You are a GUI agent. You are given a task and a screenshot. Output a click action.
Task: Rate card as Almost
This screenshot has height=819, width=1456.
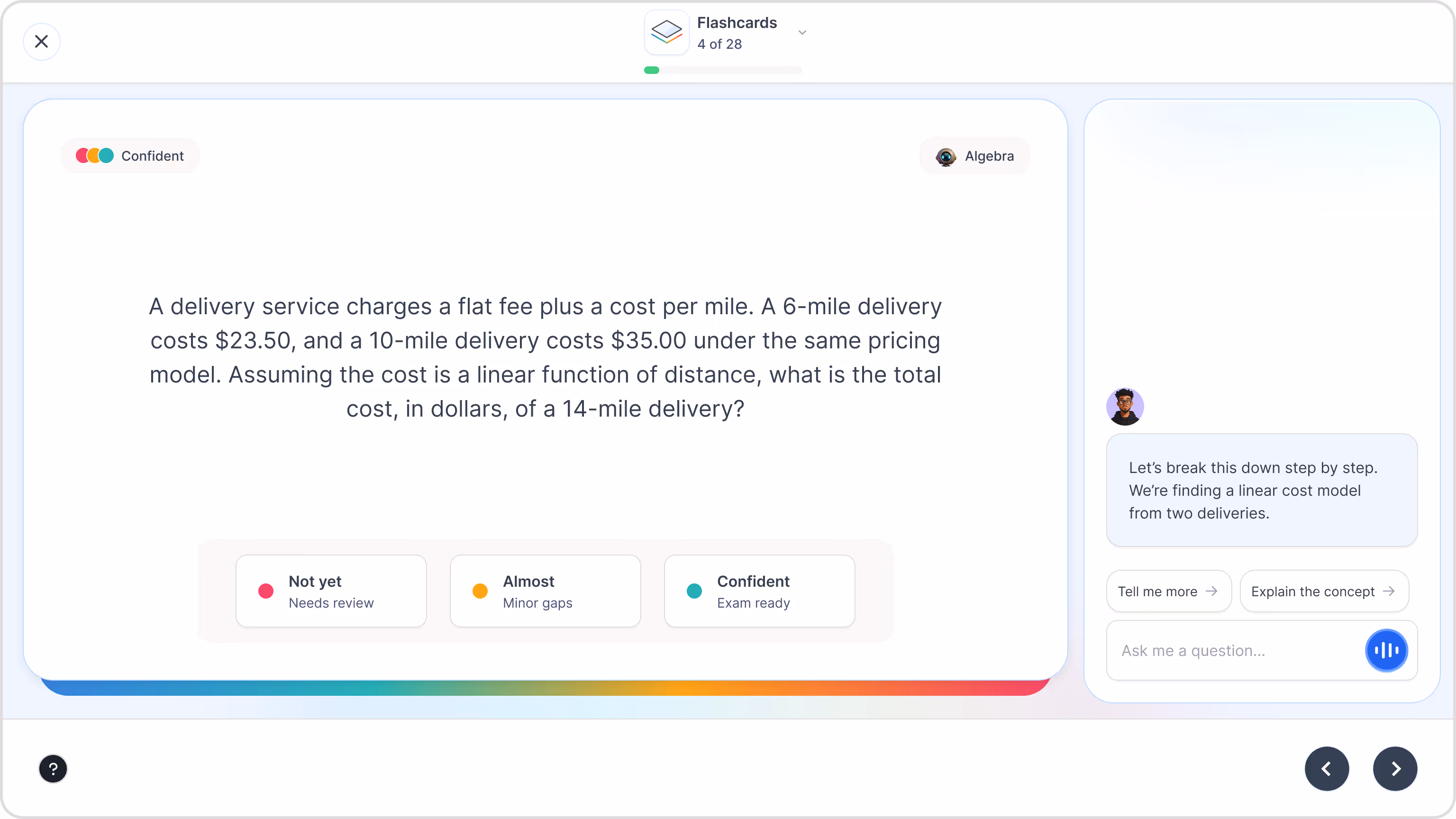(x=545, y=591)
